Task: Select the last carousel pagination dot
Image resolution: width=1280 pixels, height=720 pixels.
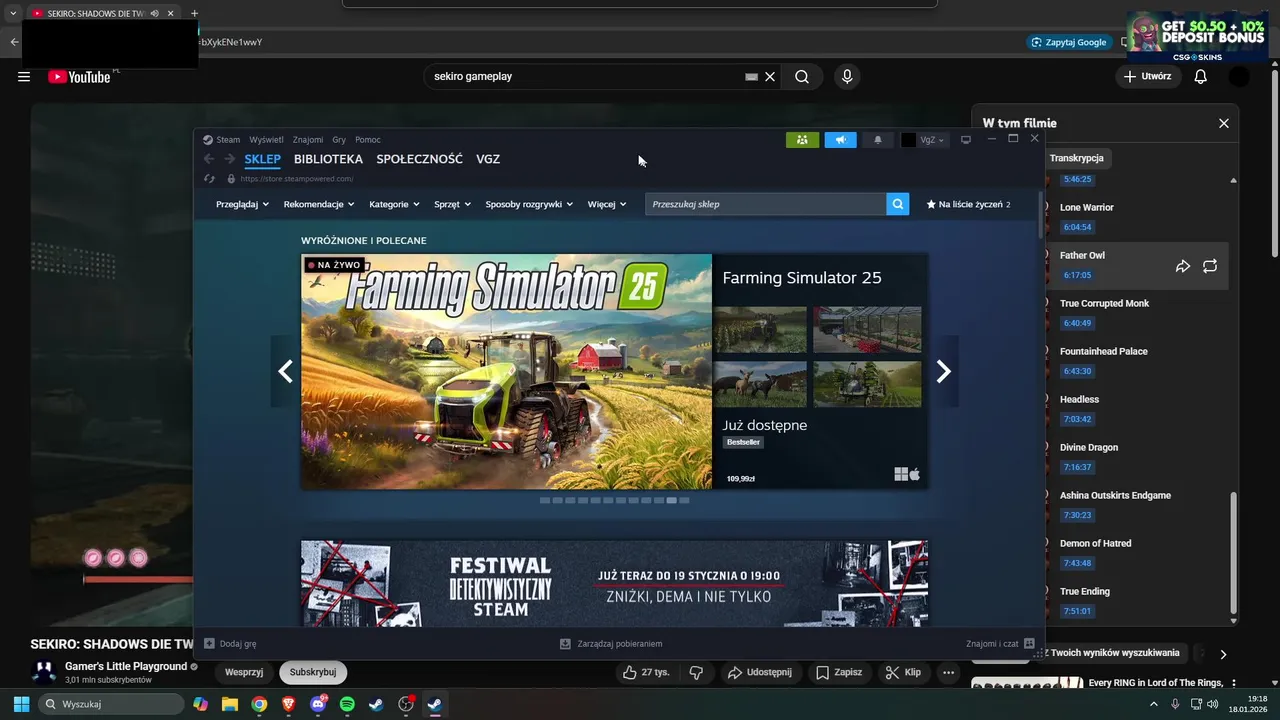Action: 684,500
